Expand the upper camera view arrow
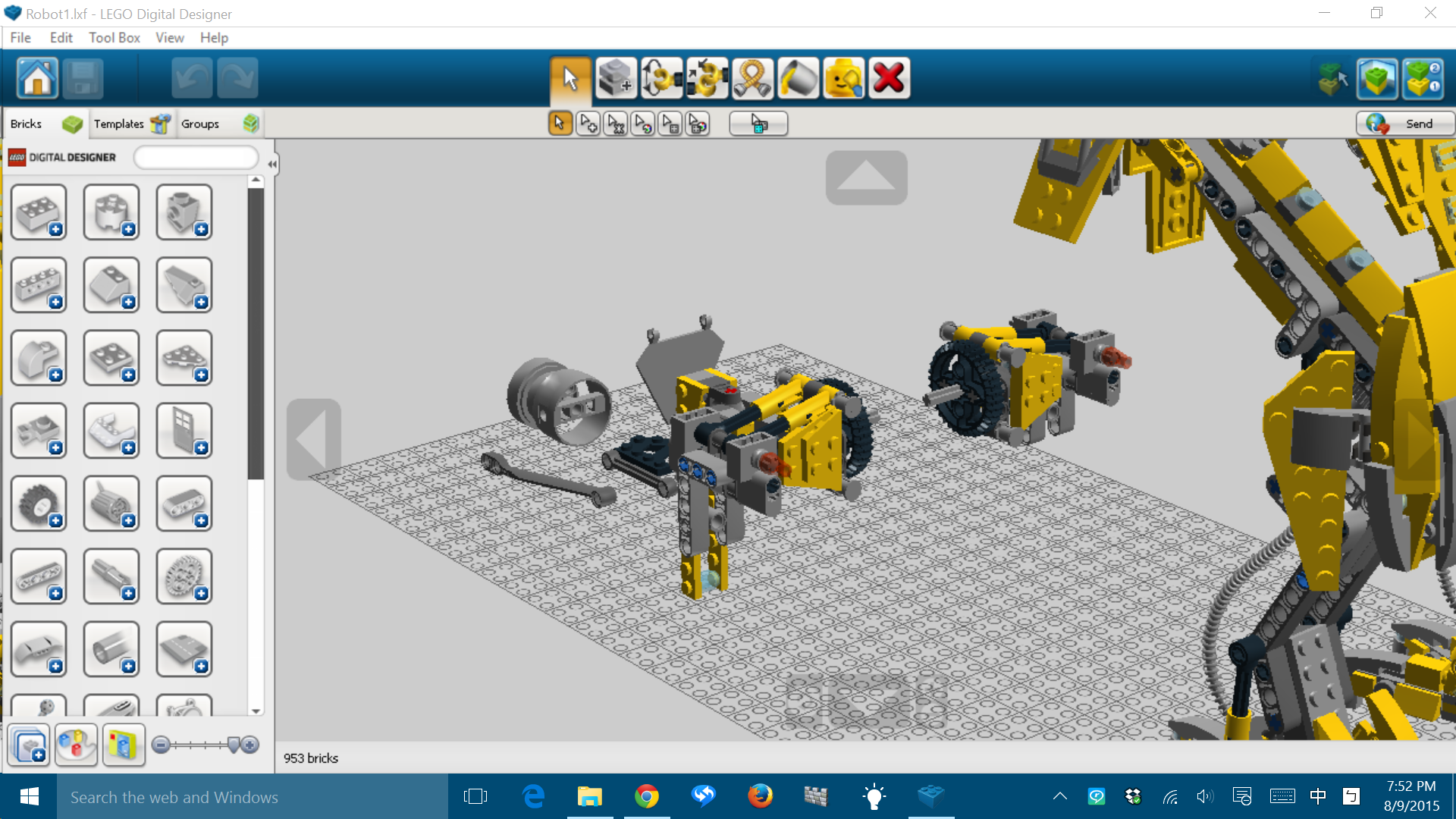Image resolution: width=1456 pixels, height=819 pixels. (866, 177)
